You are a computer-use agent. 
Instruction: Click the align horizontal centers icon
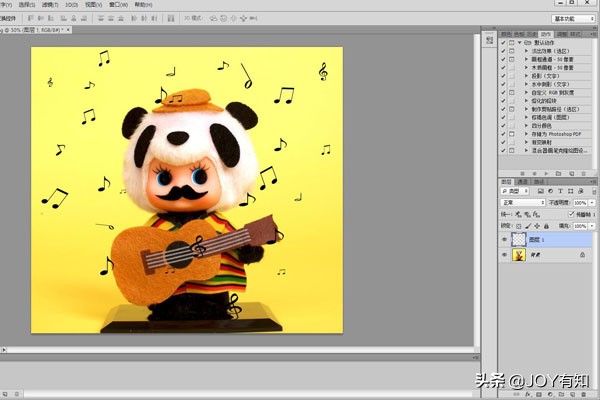(x=74, y=18)
